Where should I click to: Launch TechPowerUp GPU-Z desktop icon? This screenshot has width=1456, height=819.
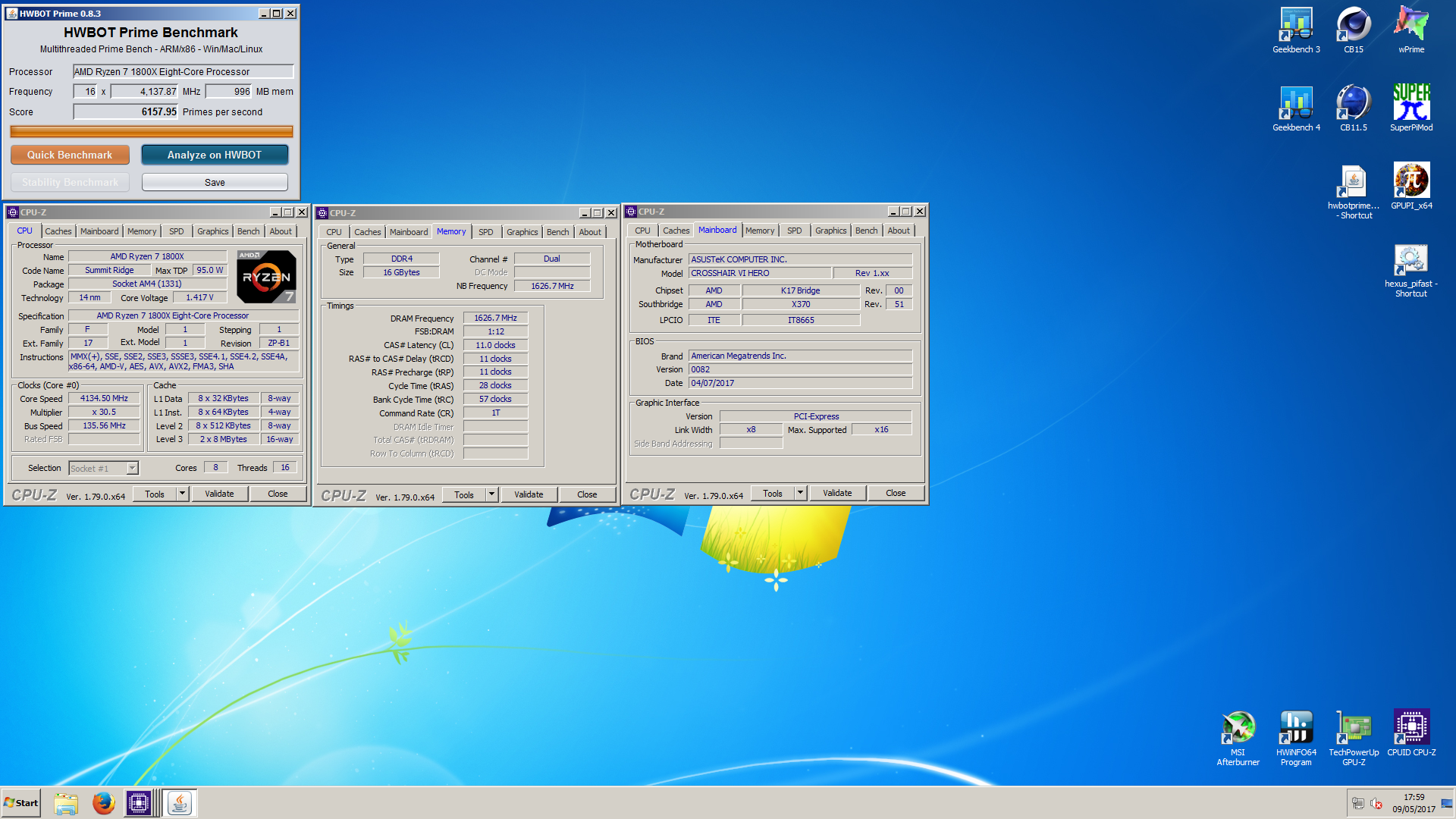1354,739
